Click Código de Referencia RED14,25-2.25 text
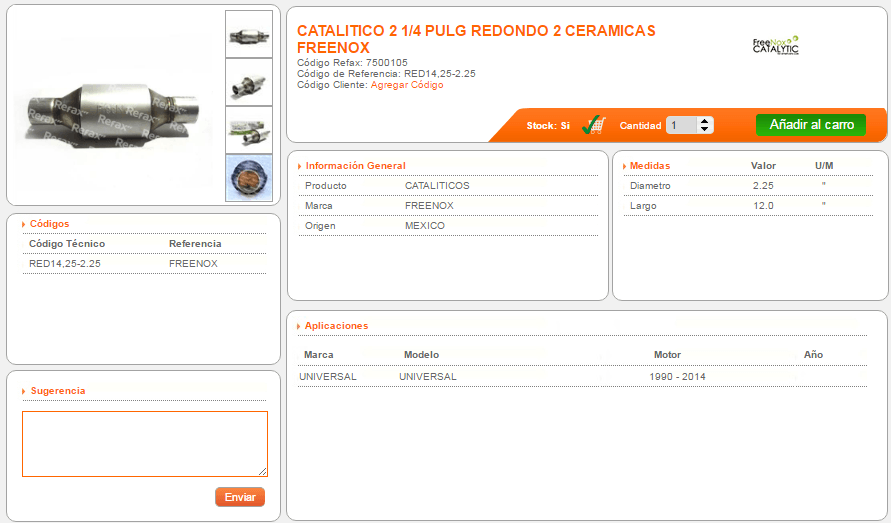891x523 pixels. (x=386, y=74)
